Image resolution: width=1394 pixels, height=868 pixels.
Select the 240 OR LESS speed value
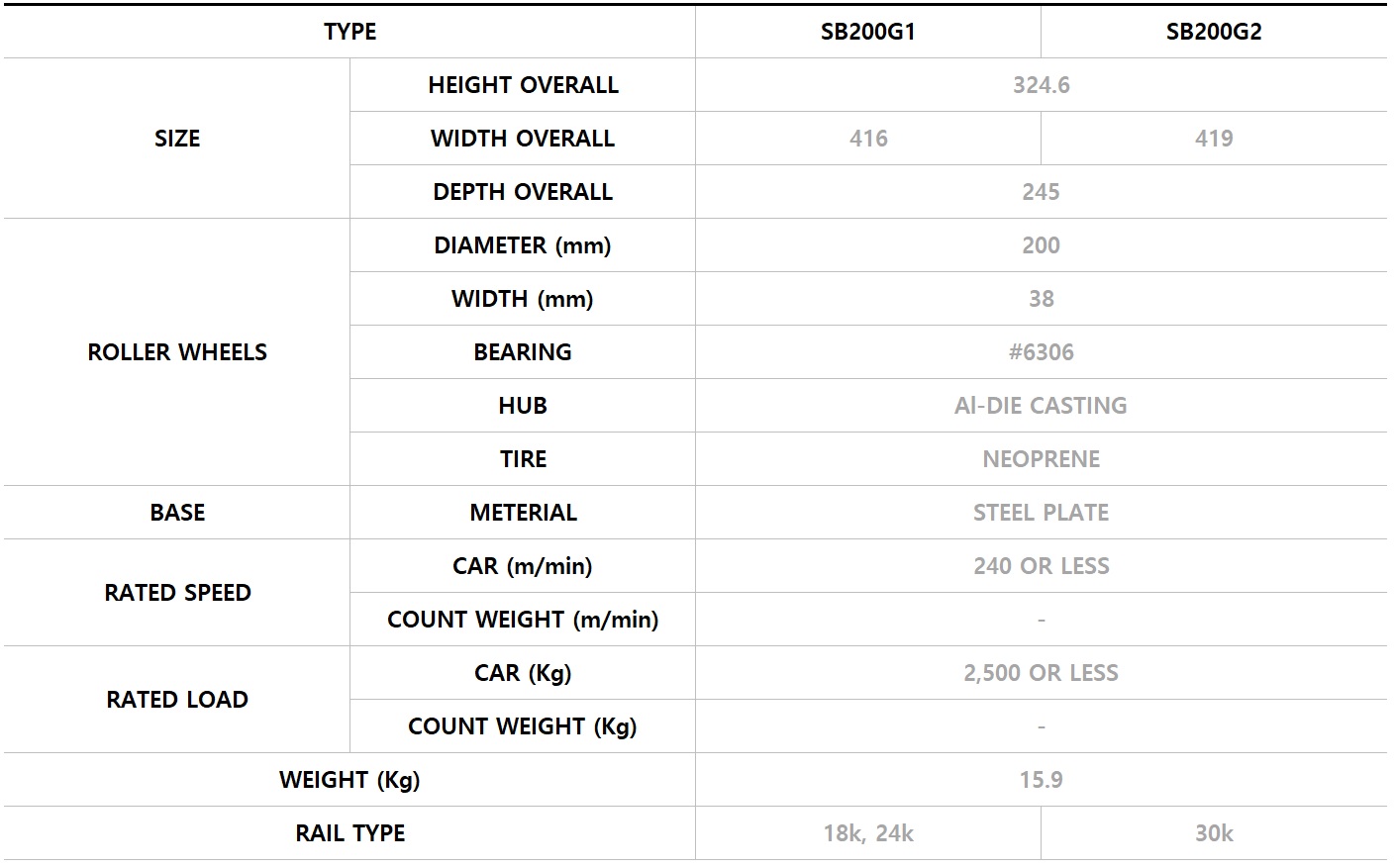tap(1042, 566)
